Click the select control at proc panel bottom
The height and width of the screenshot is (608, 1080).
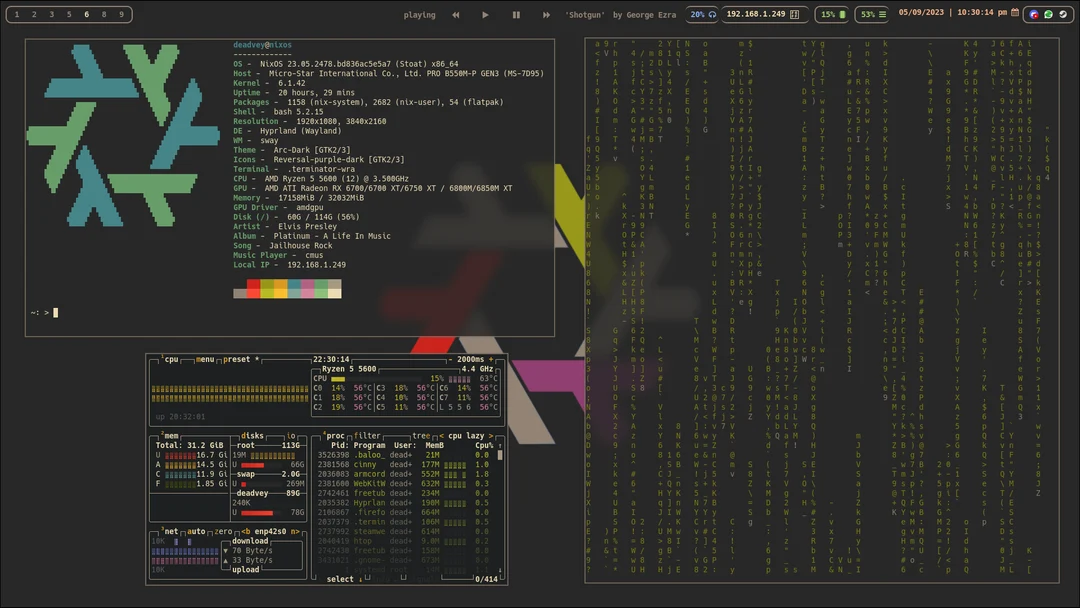339,578
